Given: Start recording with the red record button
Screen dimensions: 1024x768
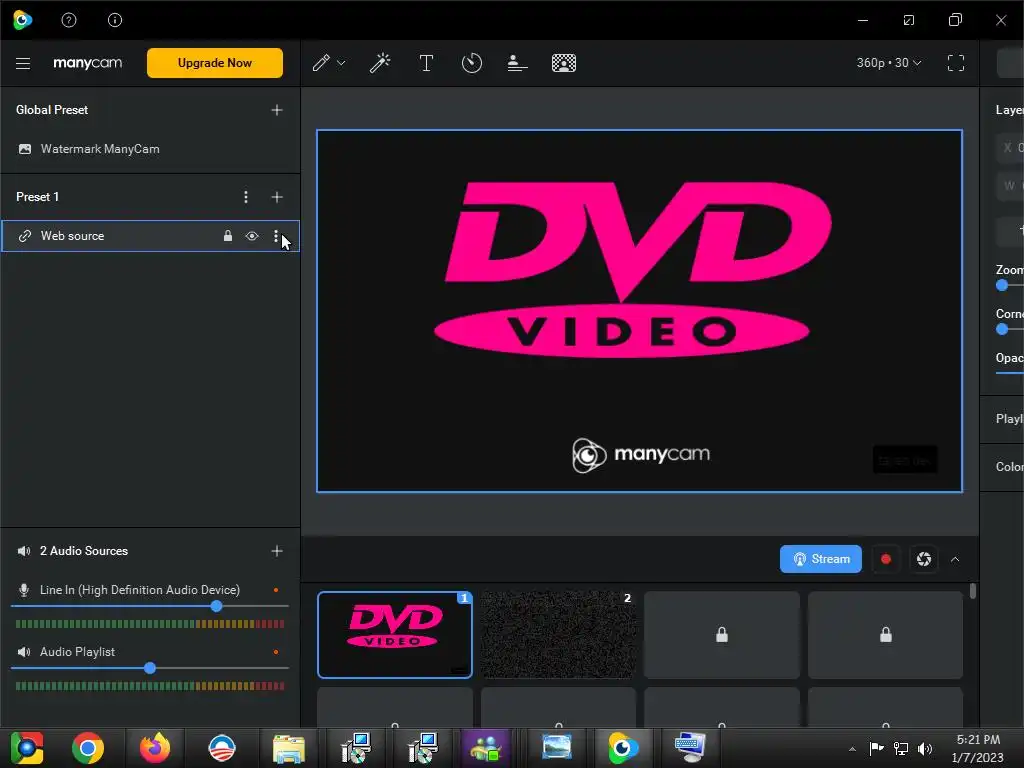Looking at the screenshot, I should tap(886, 559).
